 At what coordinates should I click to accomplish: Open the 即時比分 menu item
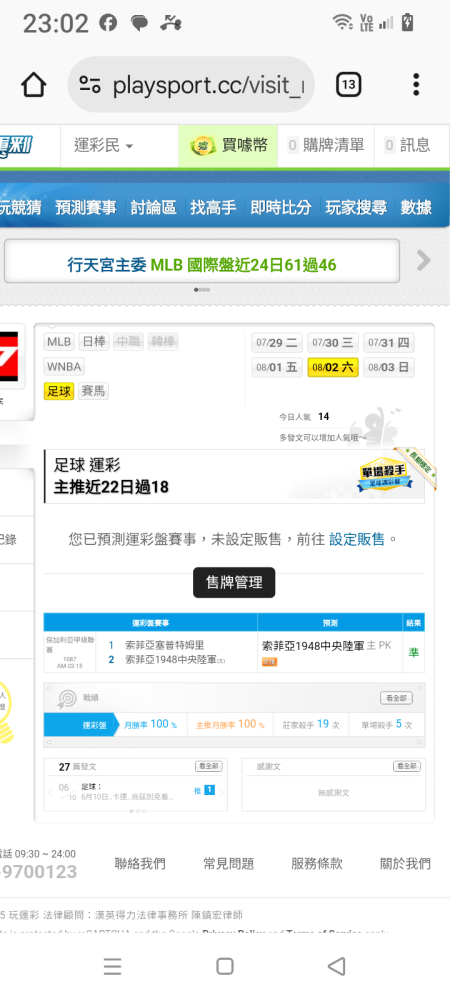(x=281, y=207)
